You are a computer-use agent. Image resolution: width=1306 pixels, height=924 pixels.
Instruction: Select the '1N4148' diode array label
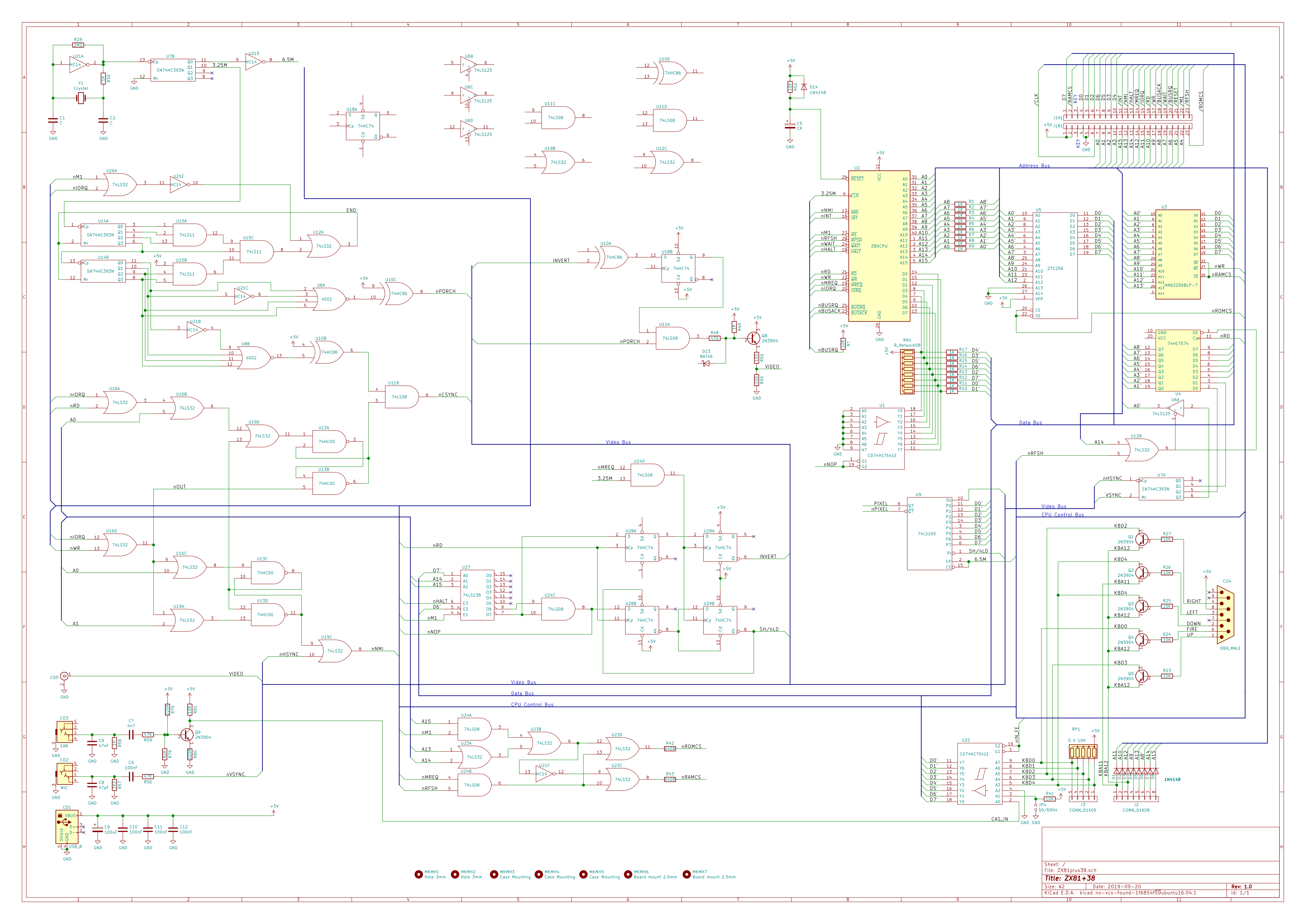[1172, 779]
